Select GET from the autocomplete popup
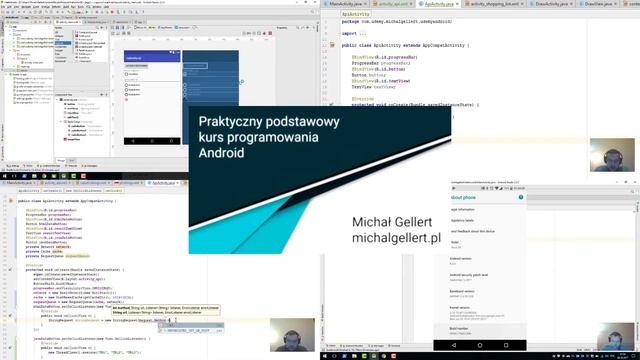The height and width of the screenshot is (360, 640). click(x=191, y=326)
